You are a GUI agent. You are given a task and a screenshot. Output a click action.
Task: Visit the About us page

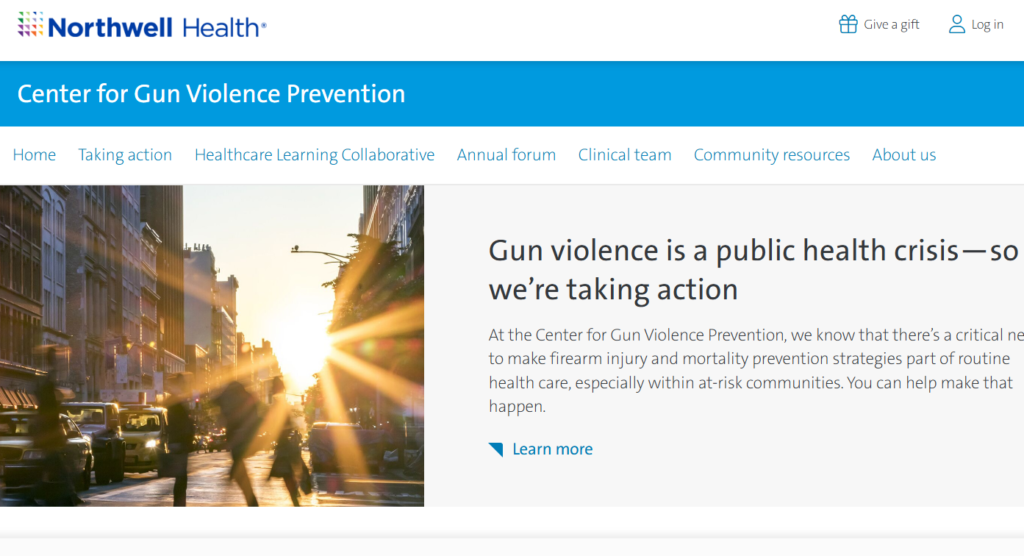click(x=904, y=155)
